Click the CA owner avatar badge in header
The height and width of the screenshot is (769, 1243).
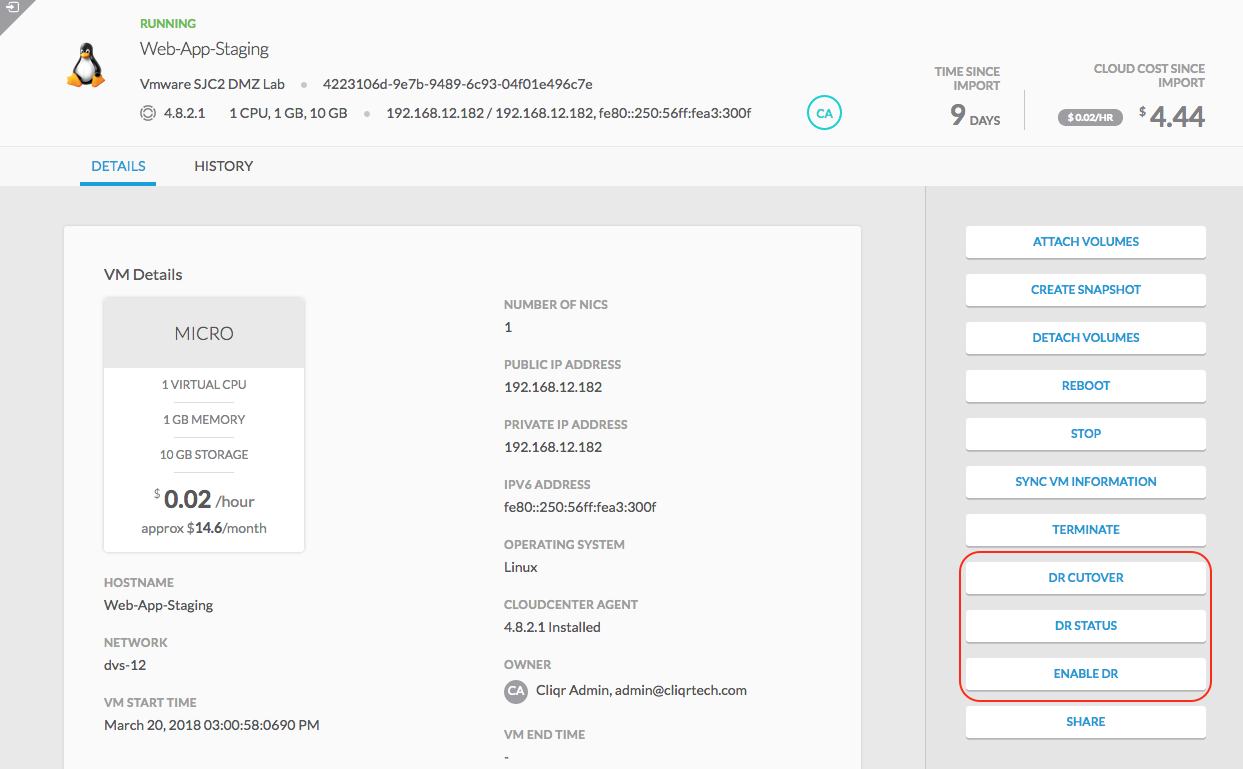824,114
